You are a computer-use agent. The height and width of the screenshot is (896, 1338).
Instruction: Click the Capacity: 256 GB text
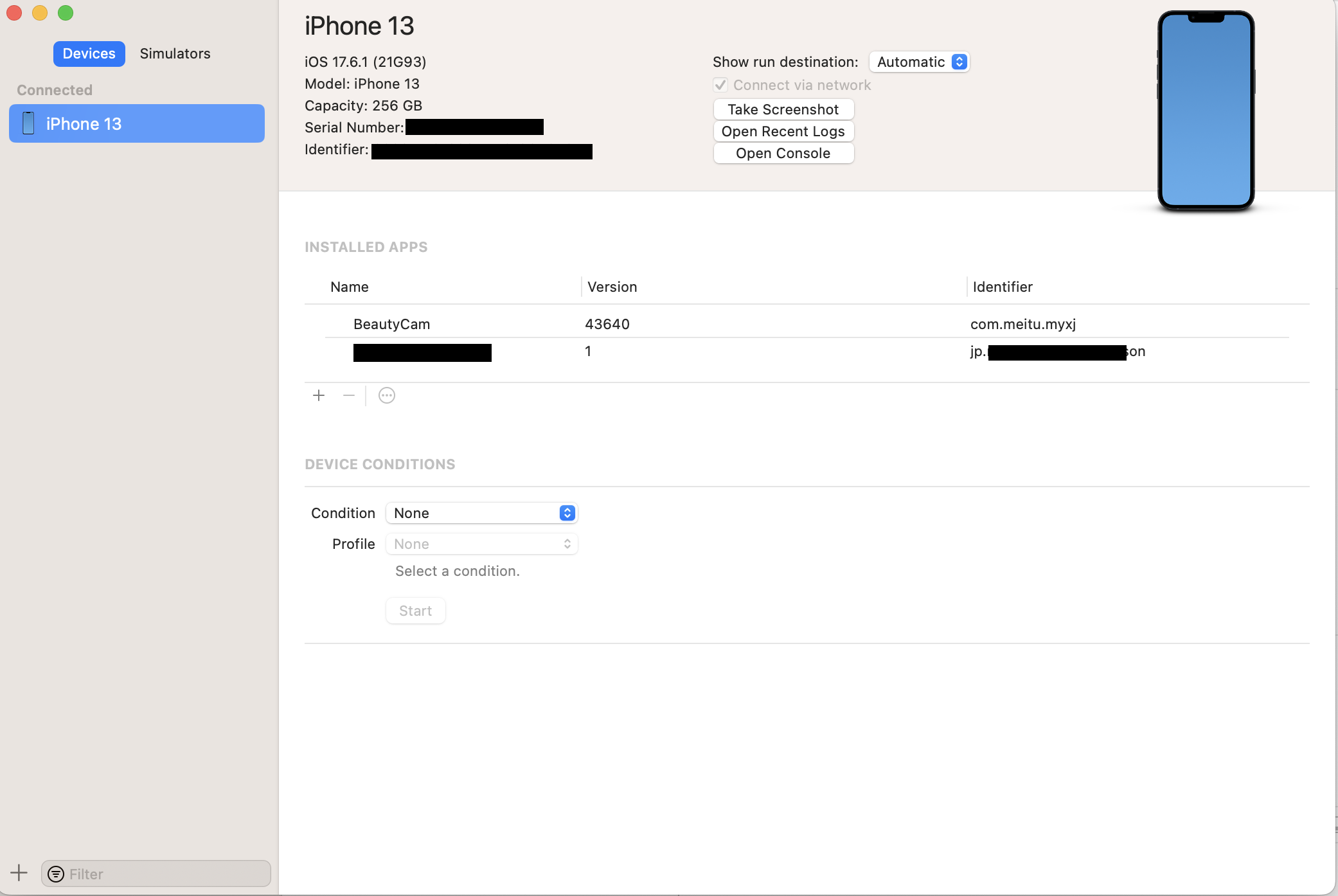coord(364,105)
